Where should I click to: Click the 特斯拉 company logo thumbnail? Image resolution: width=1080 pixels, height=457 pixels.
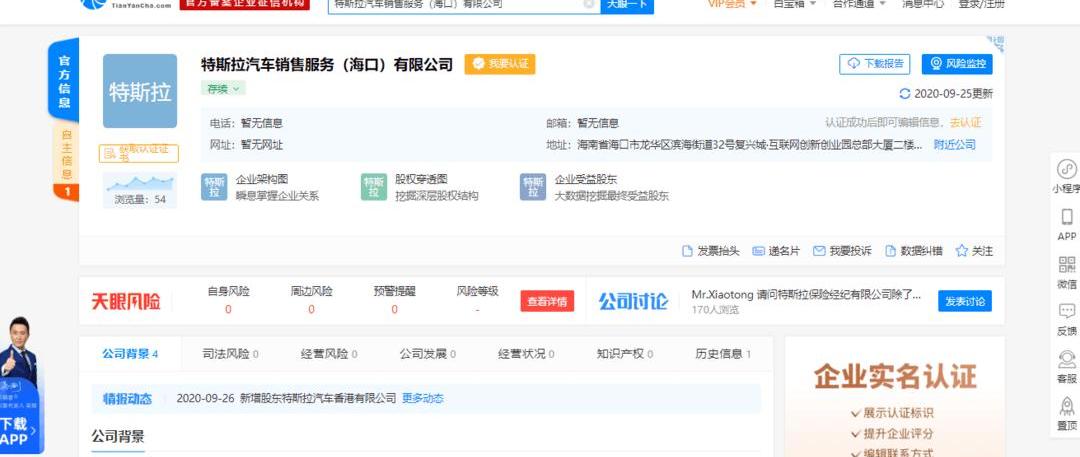(140, 91)
